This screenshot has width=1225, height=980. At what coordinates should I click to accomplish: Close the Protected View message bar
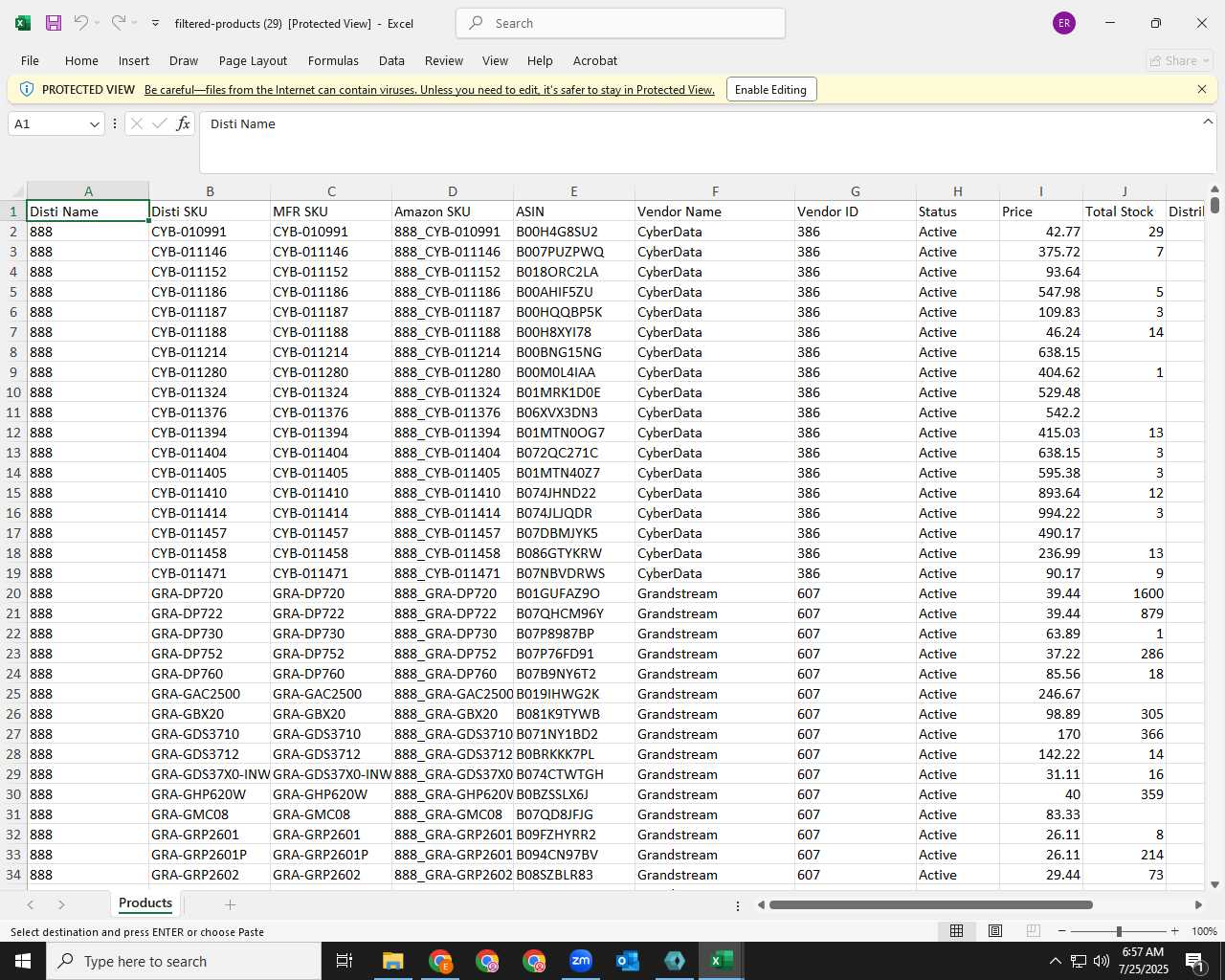click(x=1202, y=89)
